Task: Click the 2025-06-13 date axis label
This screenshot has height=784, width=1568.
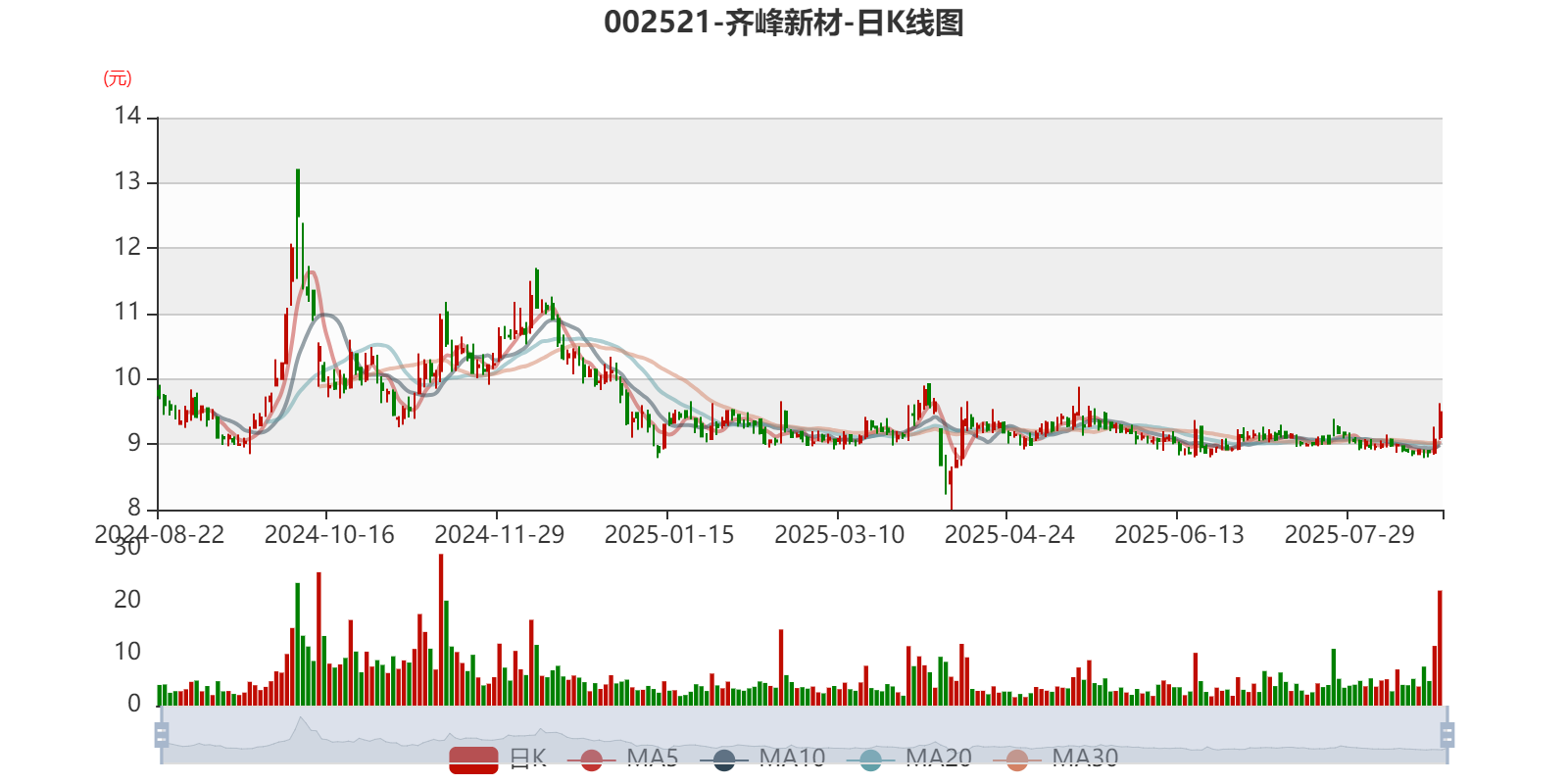Action: (1179, 534)
